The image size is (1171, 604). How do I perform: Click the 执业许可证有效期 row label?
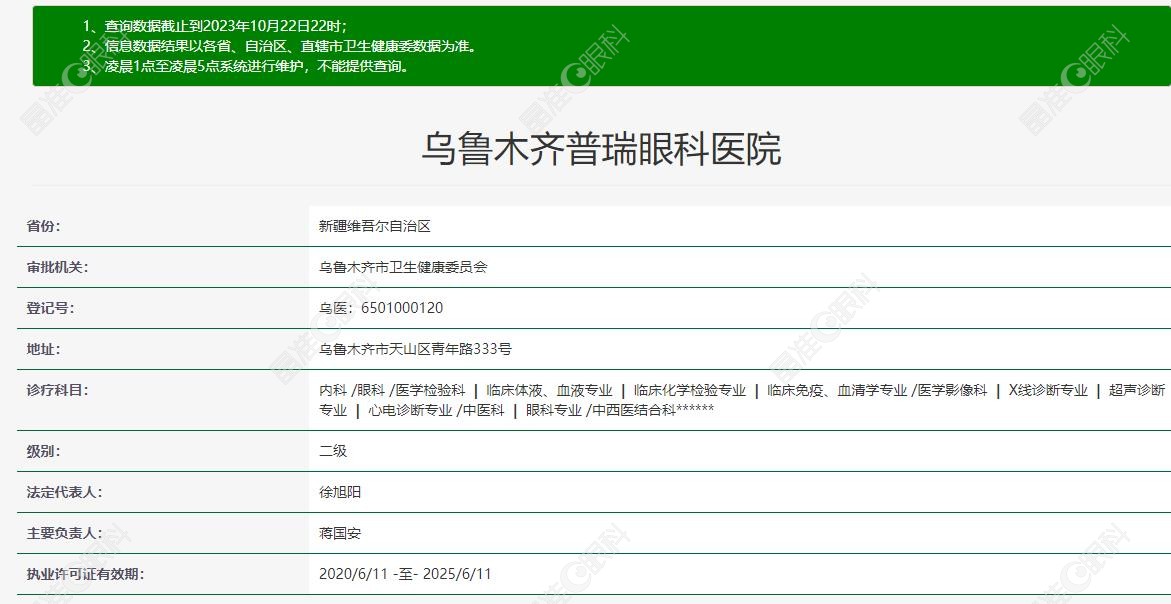(x=84, y=574)
